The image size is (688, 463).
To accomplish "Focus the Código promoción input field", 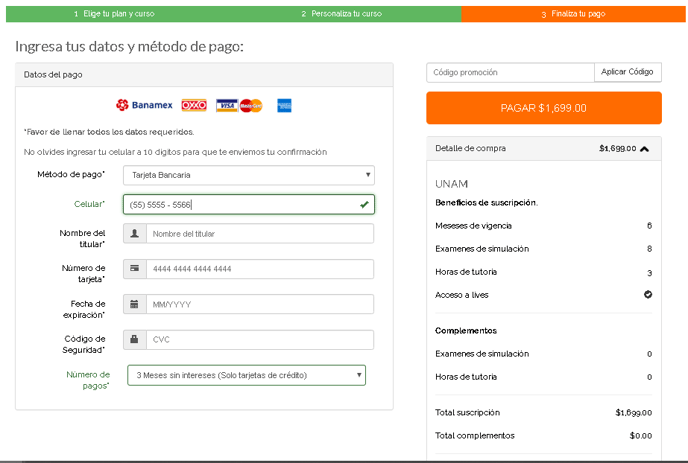I will (x=510, y=72).
